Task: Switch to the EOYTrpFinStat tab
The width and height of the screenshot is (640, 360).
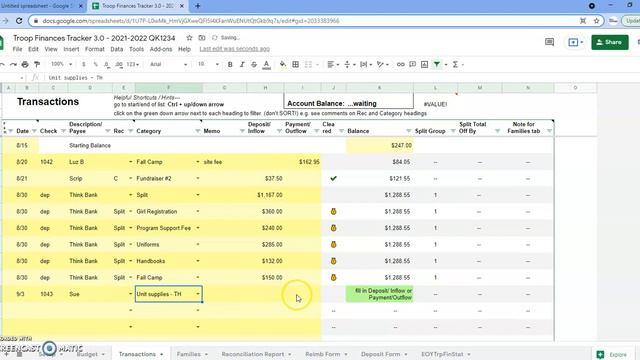Action: click(445, 354)
